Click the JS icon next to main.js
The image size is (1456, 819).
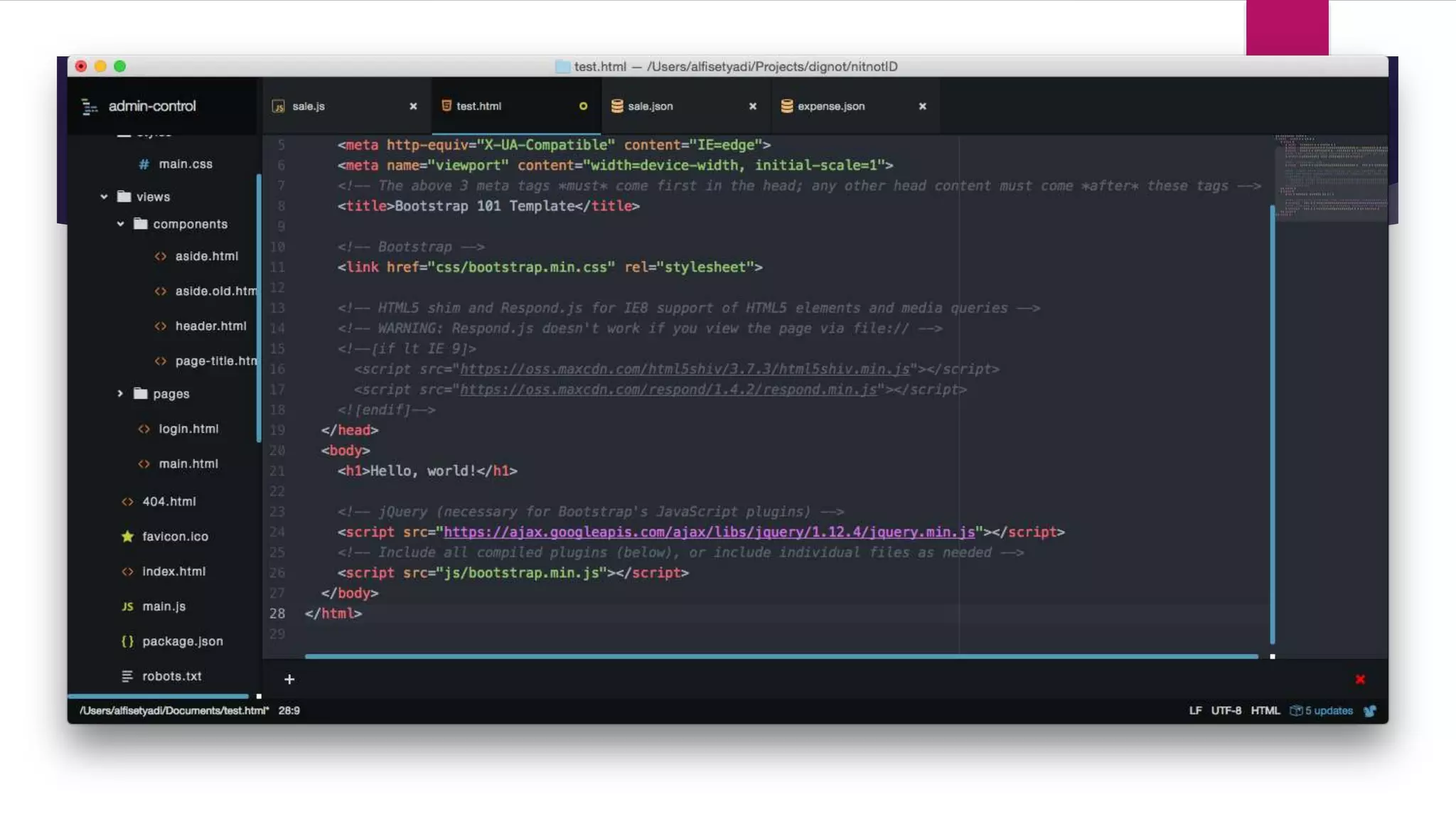pyautogui.click(x=127, y=606)
